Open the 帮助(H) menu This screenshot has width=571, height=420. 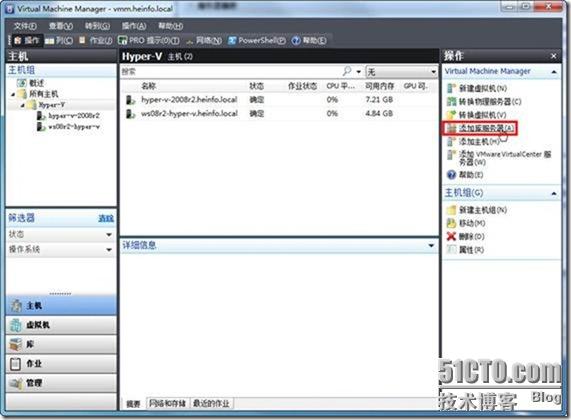point(170,26)
